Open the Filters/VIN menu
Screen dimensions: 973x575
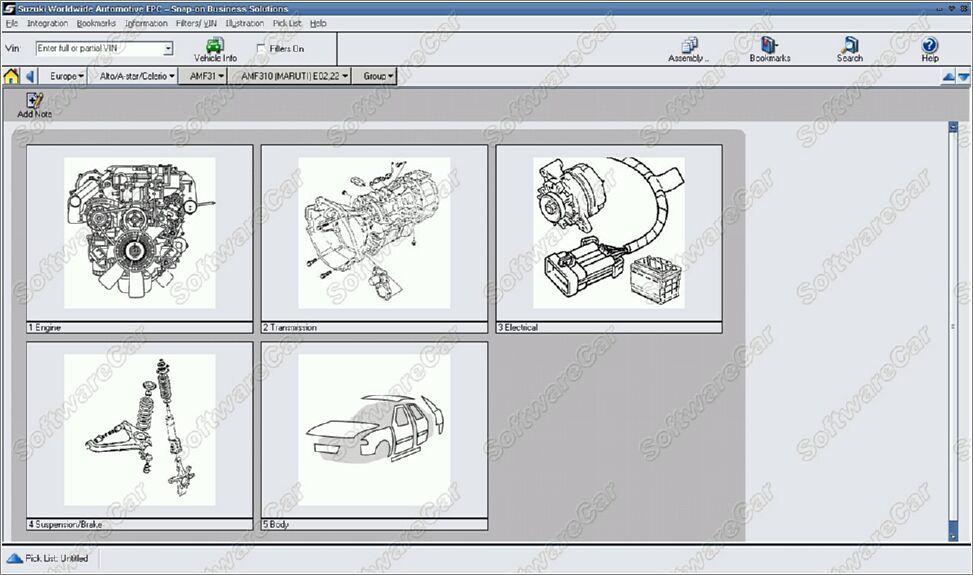[196, 24]
